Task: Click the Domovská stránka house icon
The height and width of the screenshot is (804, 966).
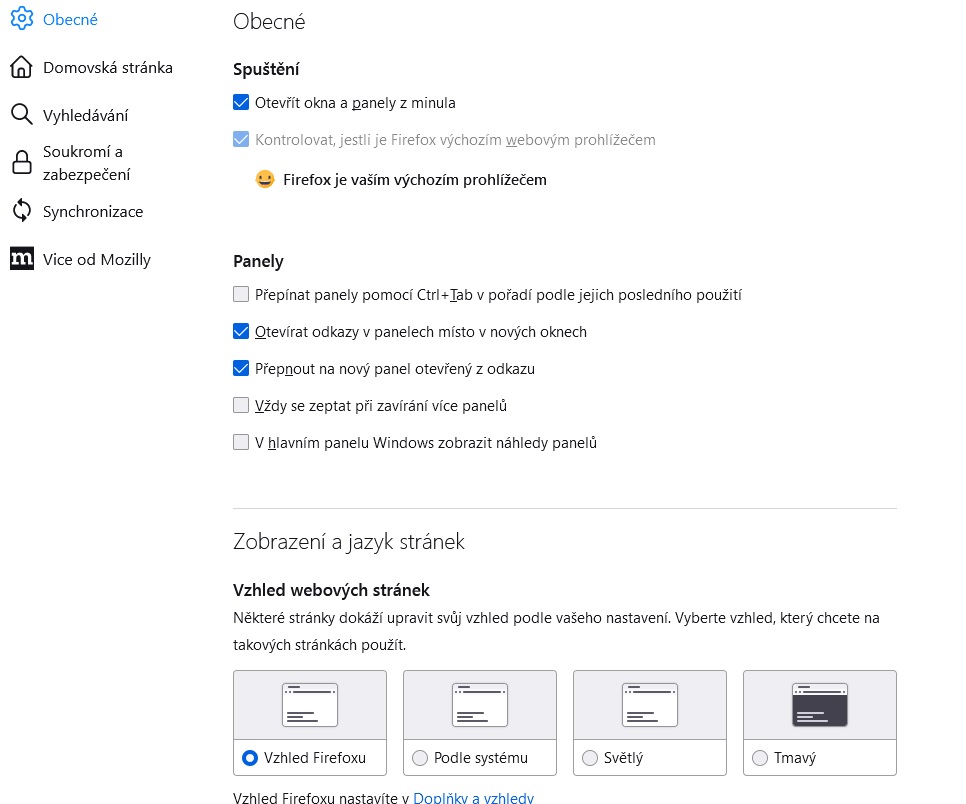Action: click(x=21, y=67)
